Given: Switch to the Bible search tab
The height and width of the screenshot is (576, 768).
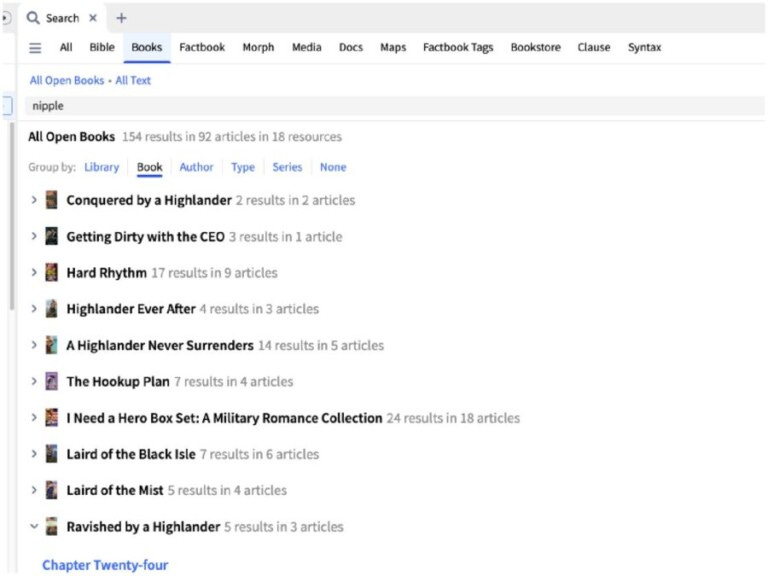Looking at the screenshot, I should click(x=102, y=48).
